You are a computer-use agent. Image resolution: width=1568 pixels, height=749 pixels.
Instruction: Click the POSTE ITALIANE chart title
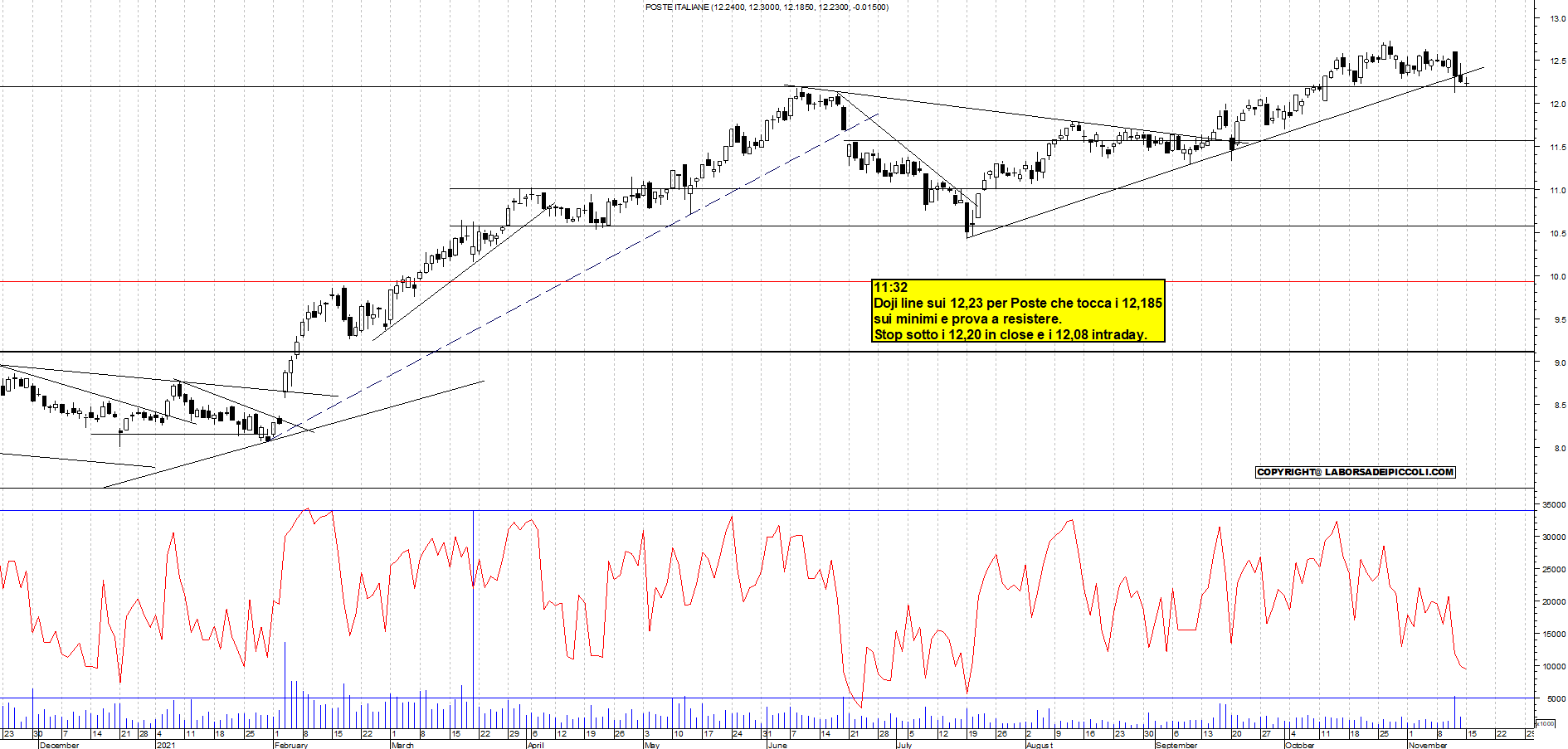767,7
